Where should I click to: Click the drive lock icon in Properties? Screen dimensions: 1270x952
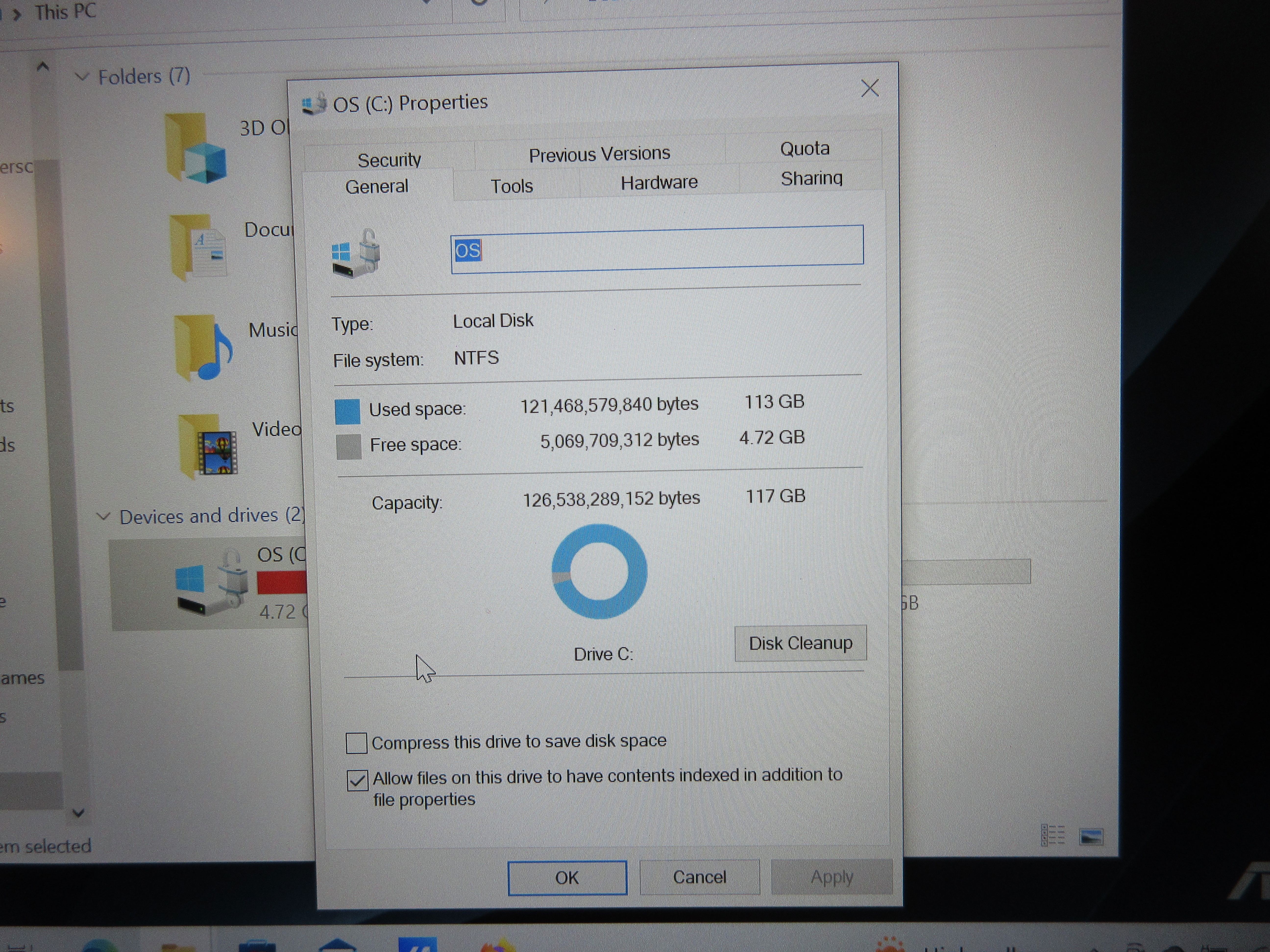(356, 253)
